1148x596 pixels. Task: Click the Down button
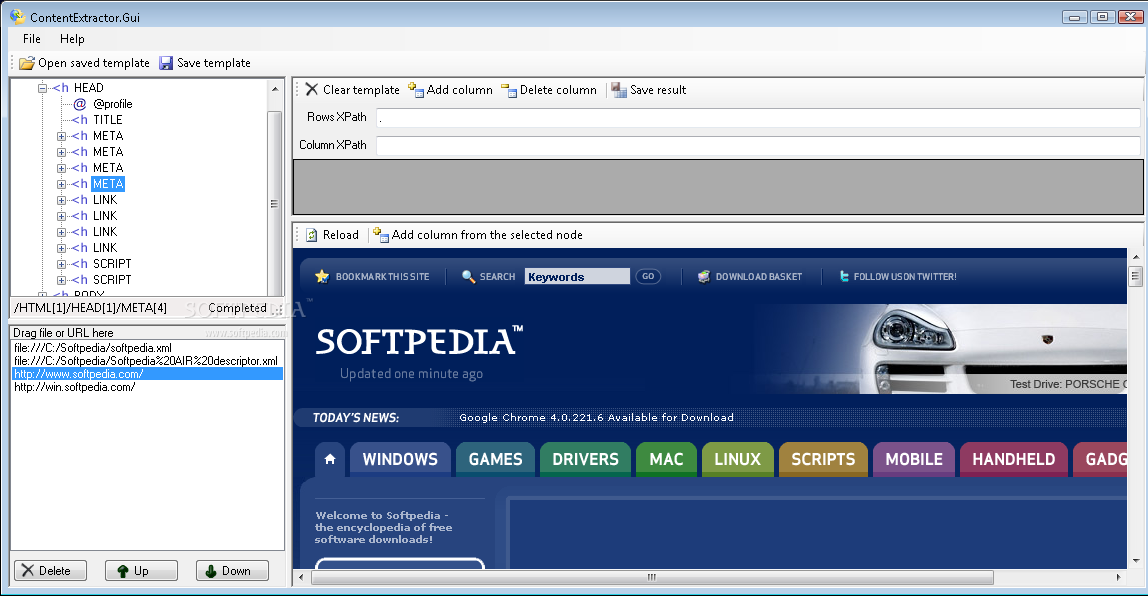click(x=232, y=570)
